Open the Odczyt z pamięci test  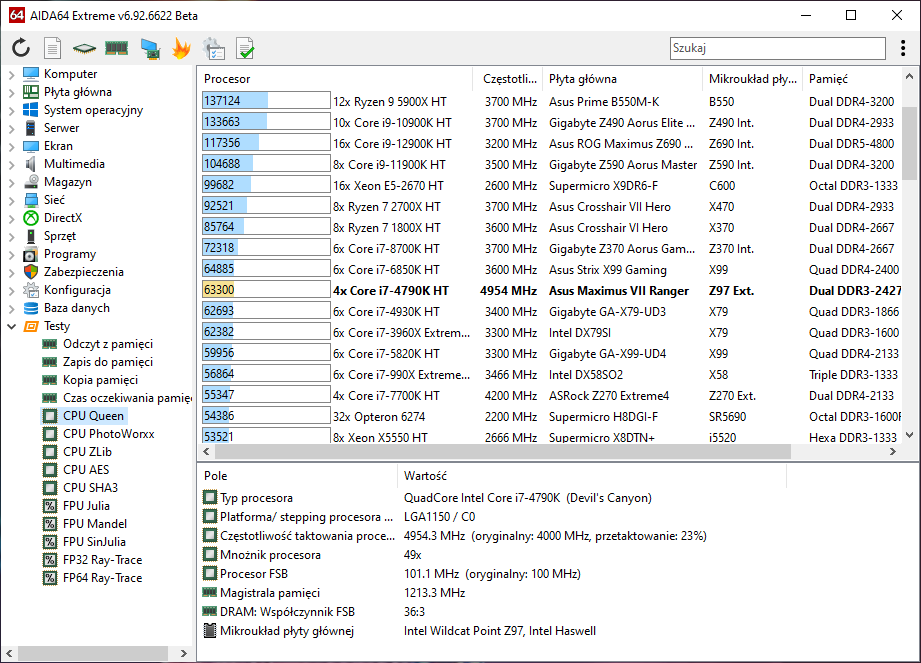(107, 344)
